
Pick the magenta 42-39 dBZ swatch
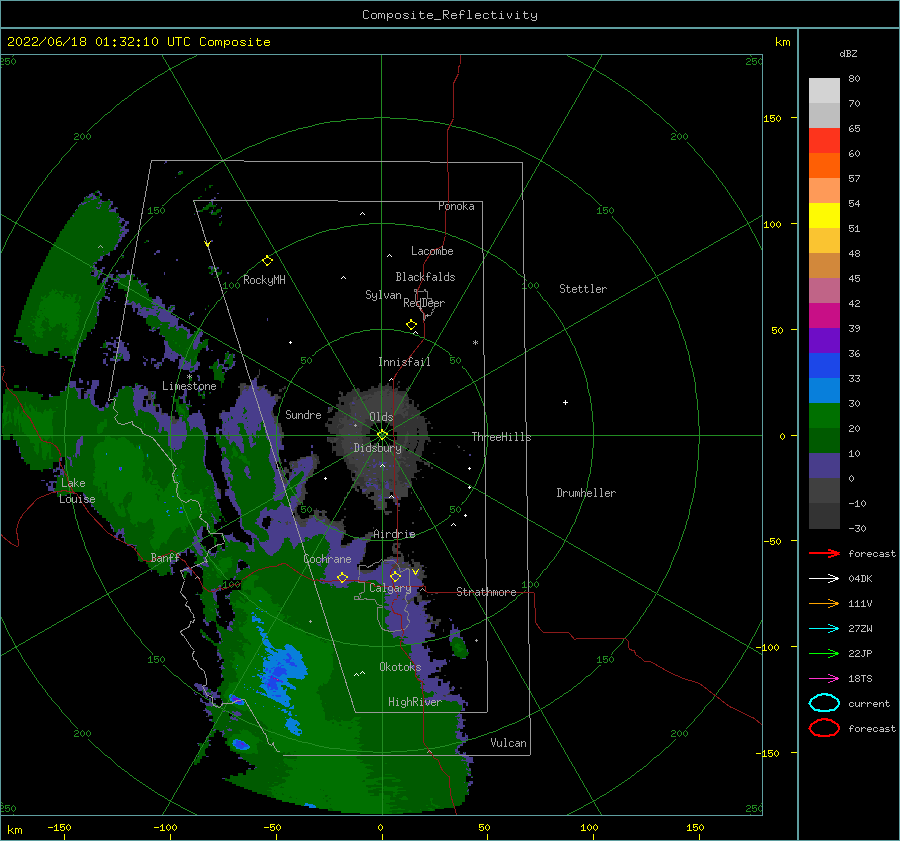[x=824, y=316]
